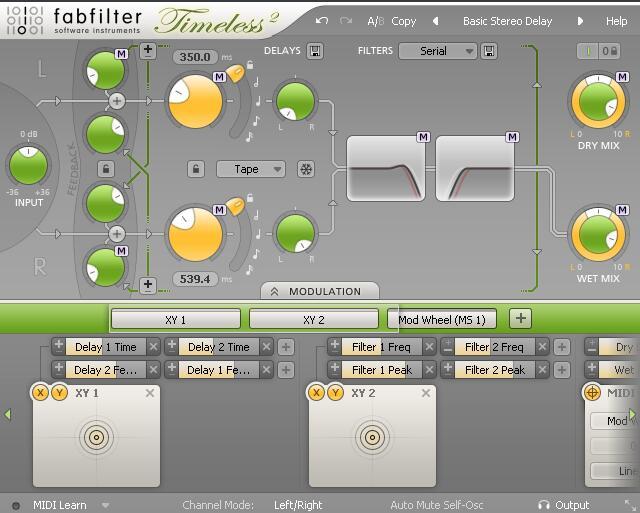Save the Delays section preset icon

tap(315, 51)
